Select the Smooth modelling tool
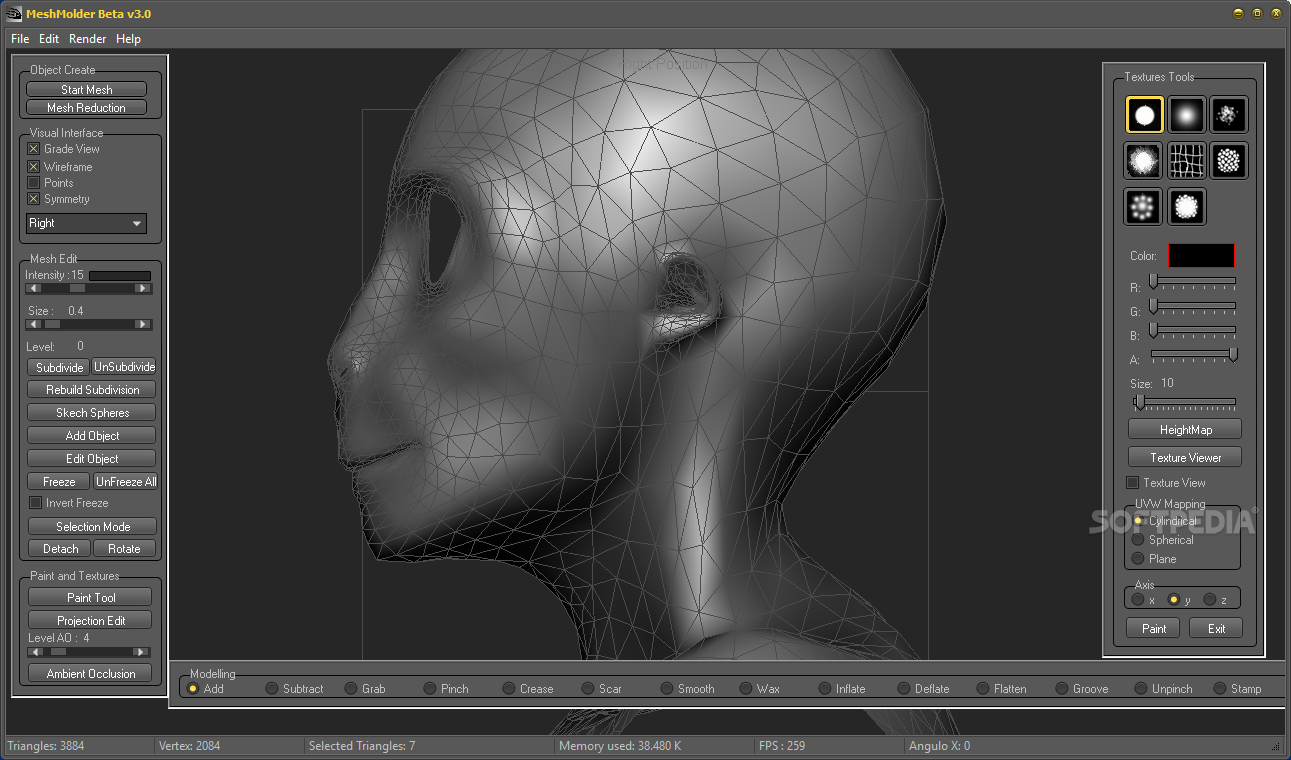The height and width of the screenshot is (760, 1291). [x=667, y=688]
